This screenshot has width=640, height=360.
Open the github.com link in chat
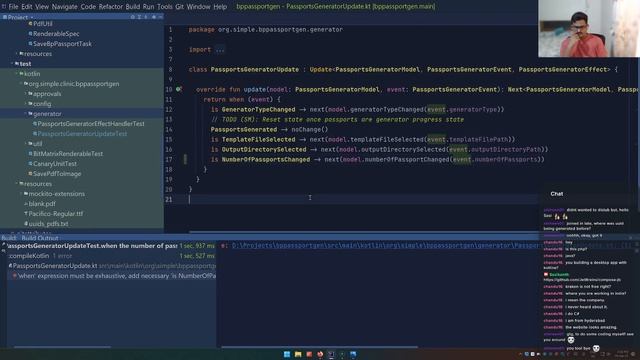point(582,280)
